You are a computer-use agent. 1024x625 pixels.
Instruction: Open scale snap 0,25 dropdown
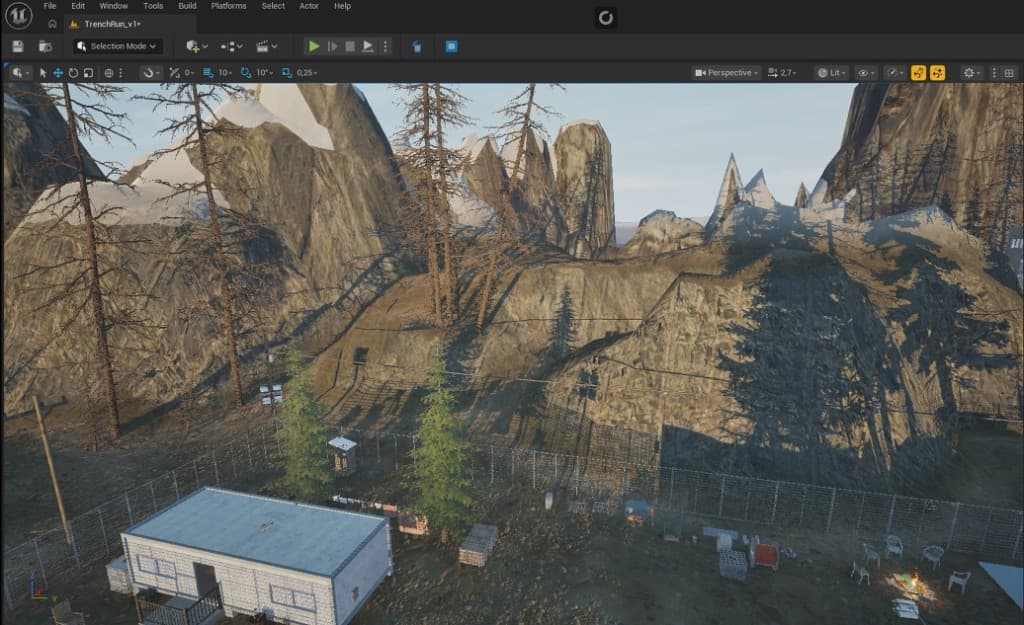coord(307,72)
